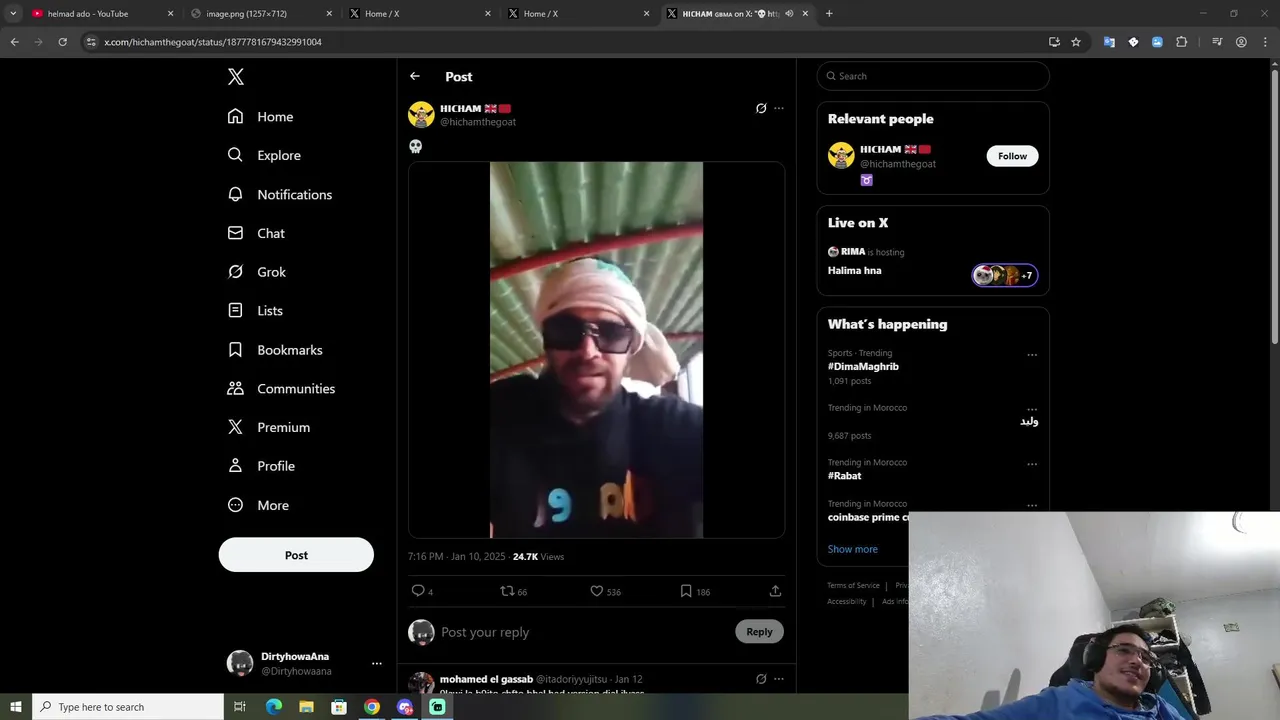The width and height of the screenshot is (1280, 720).
Task: Click Grok icon on mohamed el gassab's reply
Action: [761, 679]
